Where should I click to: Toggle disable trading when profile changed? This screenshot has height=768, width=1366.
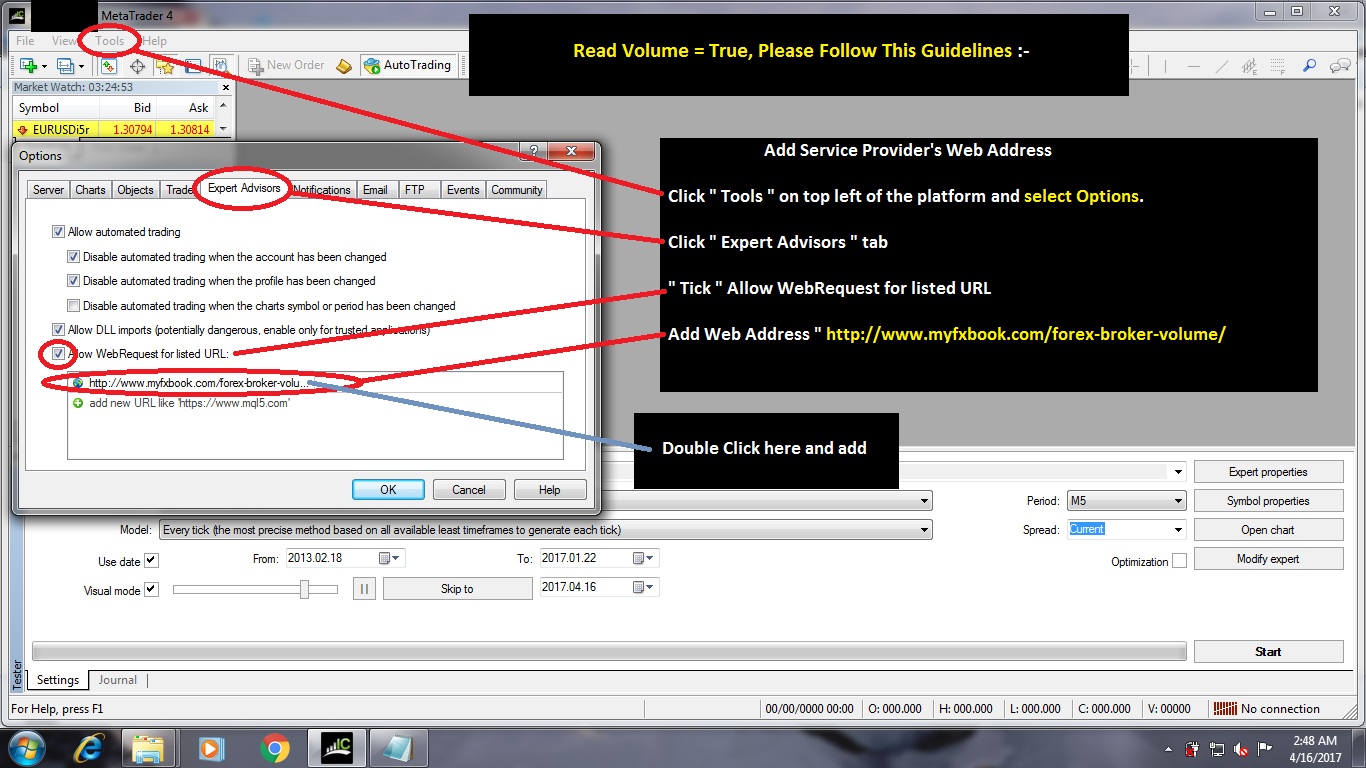tap(73, 281)
